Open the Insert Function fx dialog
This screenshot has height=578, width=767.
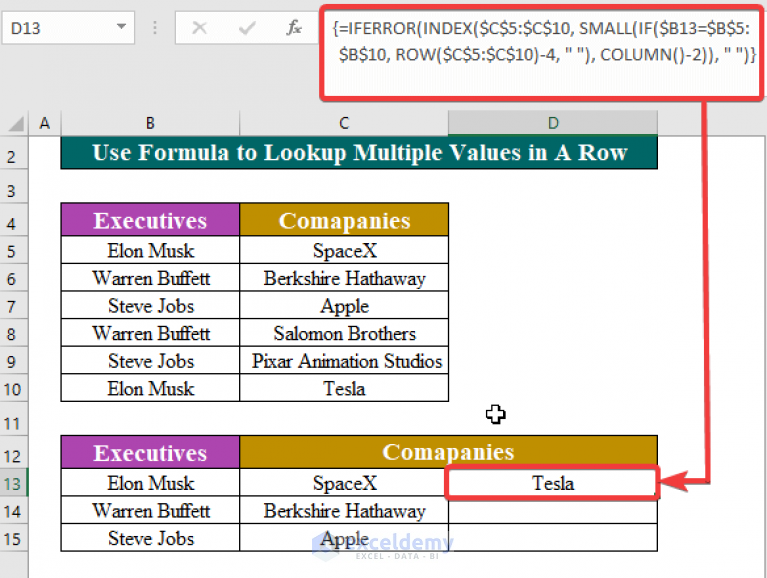[x=294, y=28]
